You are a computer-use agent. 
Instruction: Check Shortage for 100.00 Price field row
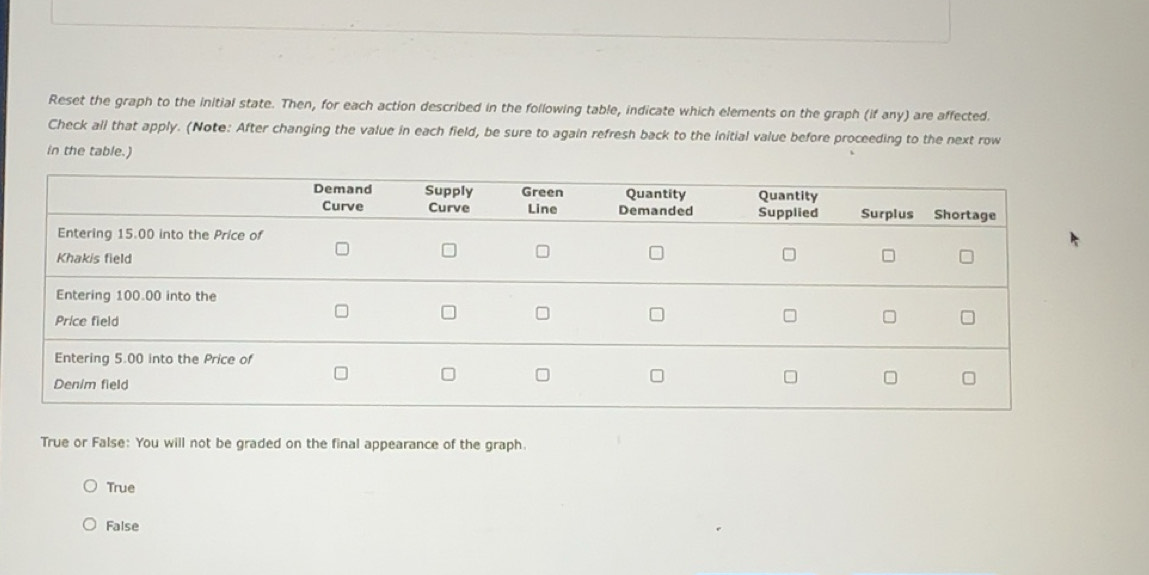[x=966, y=318]
